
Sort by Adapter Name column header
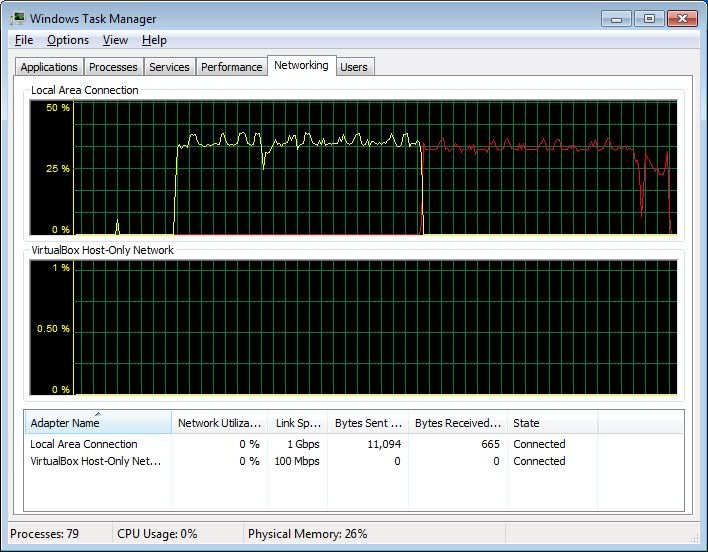[98, 422]
